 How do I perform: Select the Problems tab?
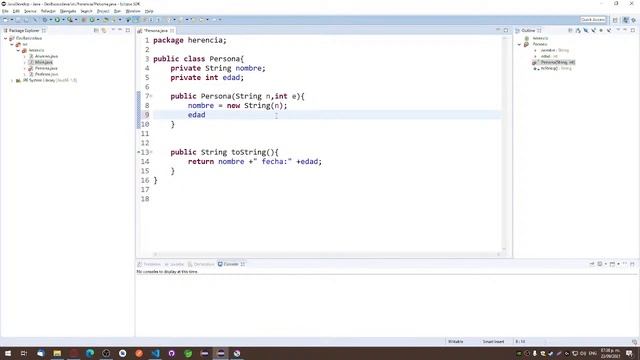coord(149,264)
